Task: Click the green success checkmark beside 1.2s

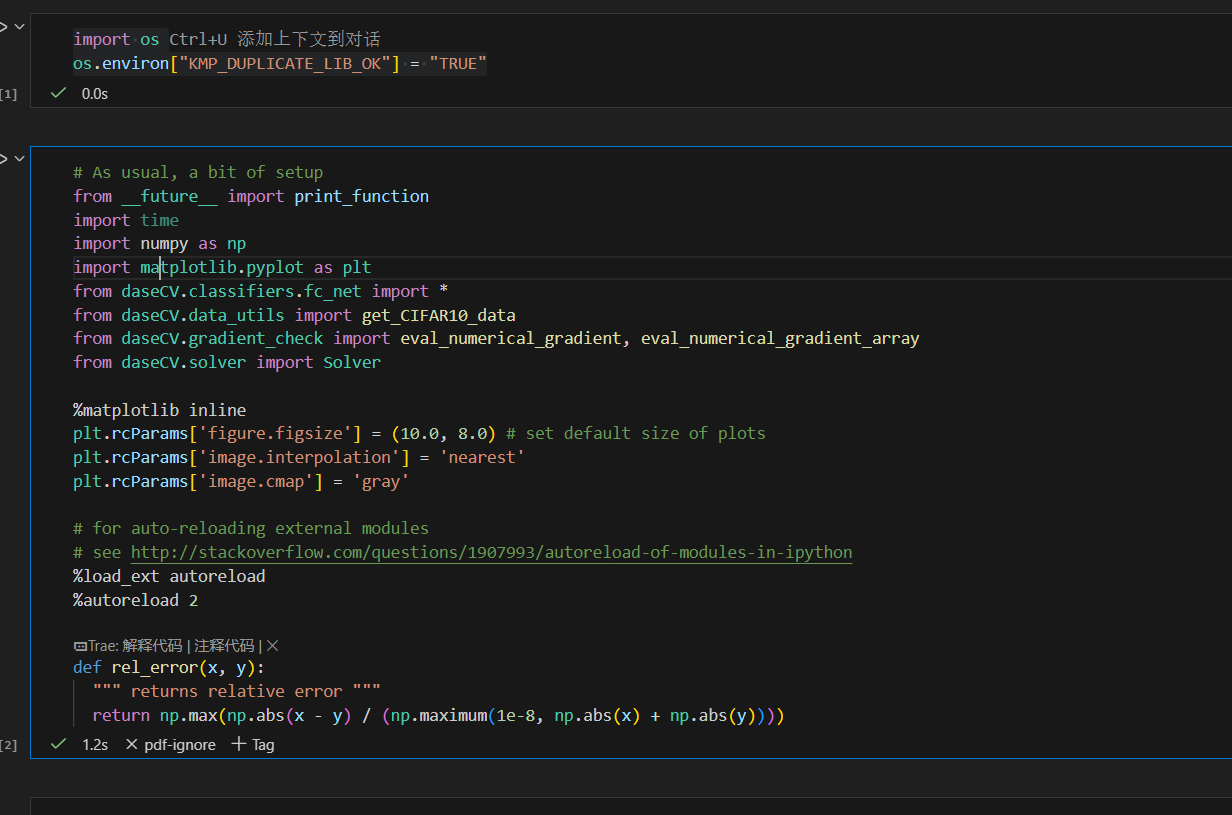Action: (x=59, y=744)
